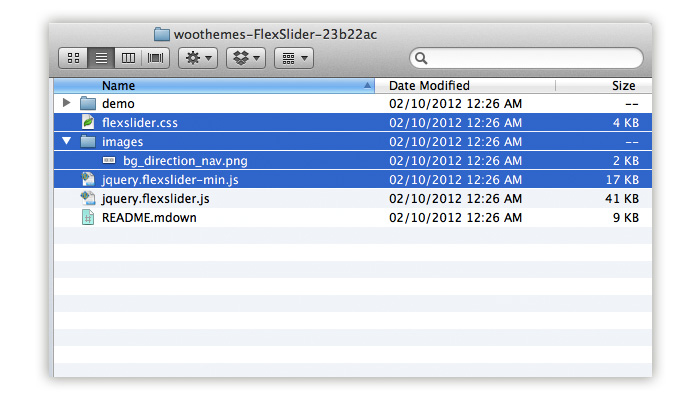
Task: Click the 9 KB size value
Action: point(626,218)
